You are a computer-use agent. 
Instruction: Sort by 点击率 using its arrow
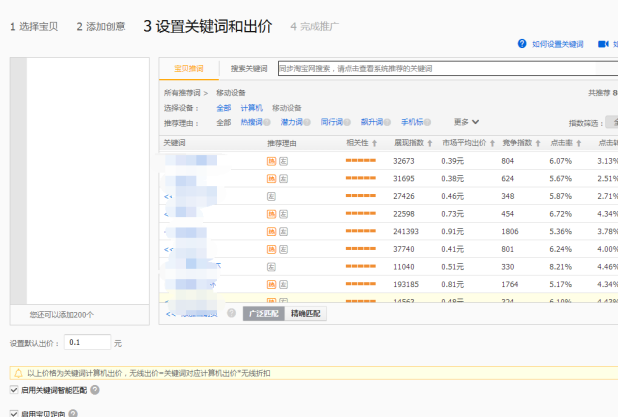coord(579,143)
